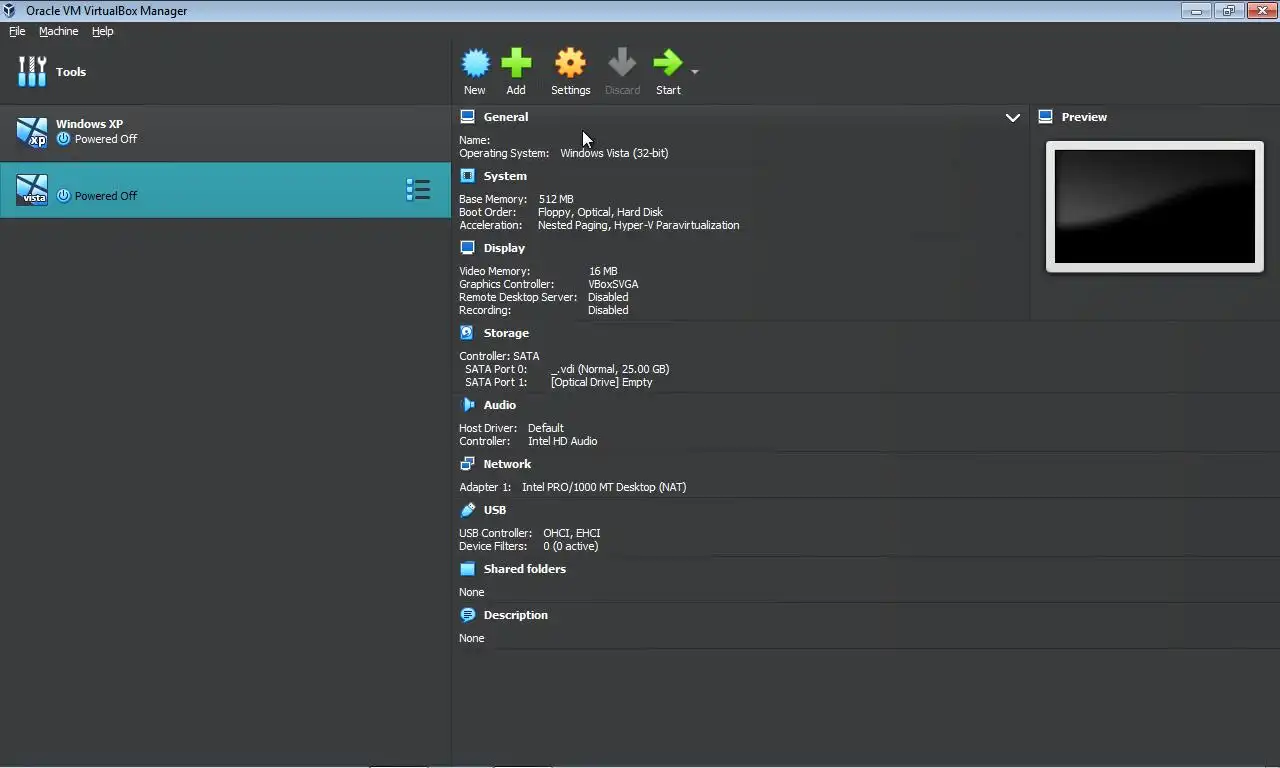The height and width of the screenshot is (768, 1280).
Task: Click 'OHCI, EHCI' USB controller value
Action: click(x=572, y=533)
